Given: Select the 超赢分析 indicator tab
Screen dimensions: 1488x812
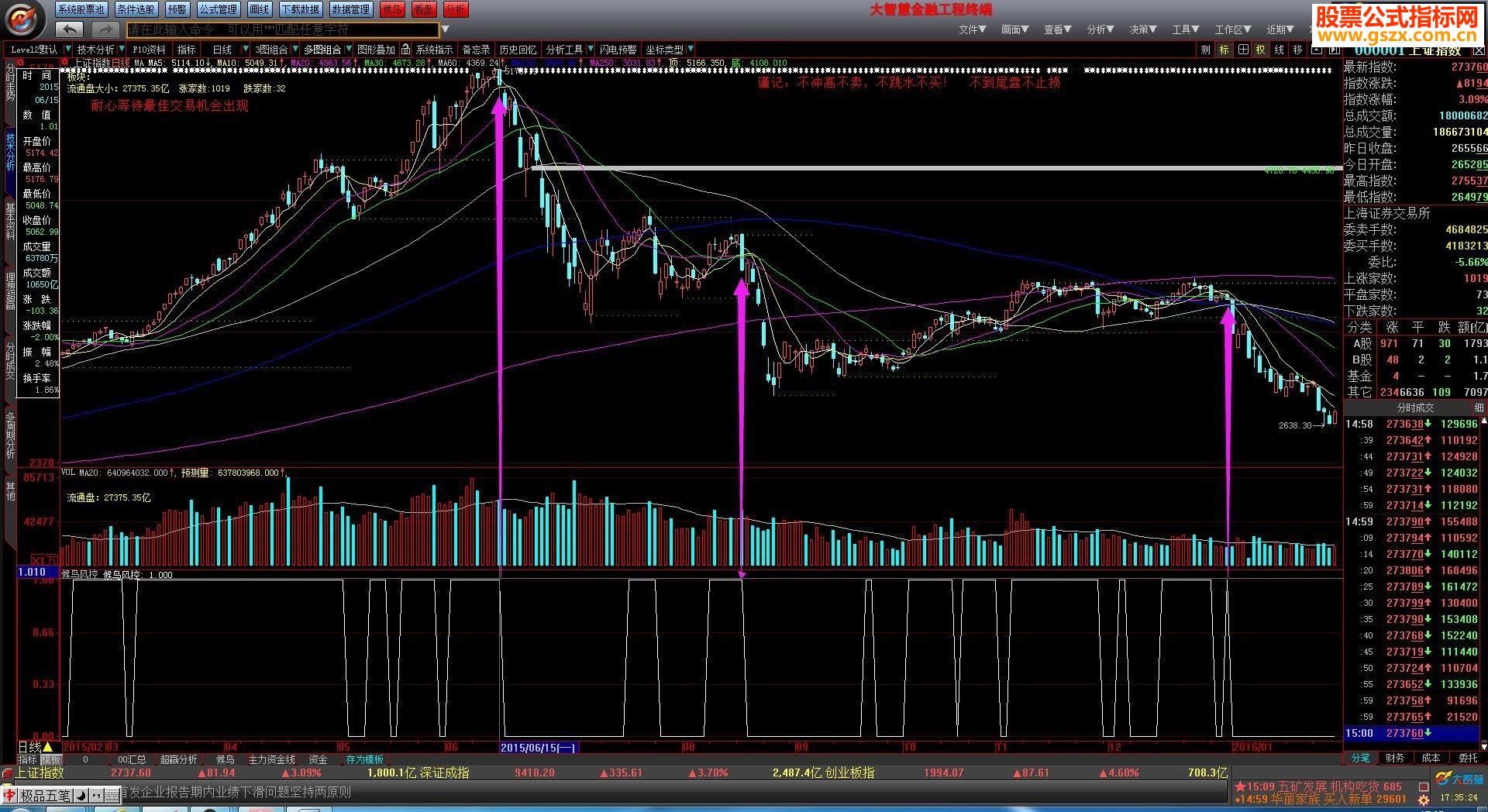Looking at the screenshot, I should 178,760.
